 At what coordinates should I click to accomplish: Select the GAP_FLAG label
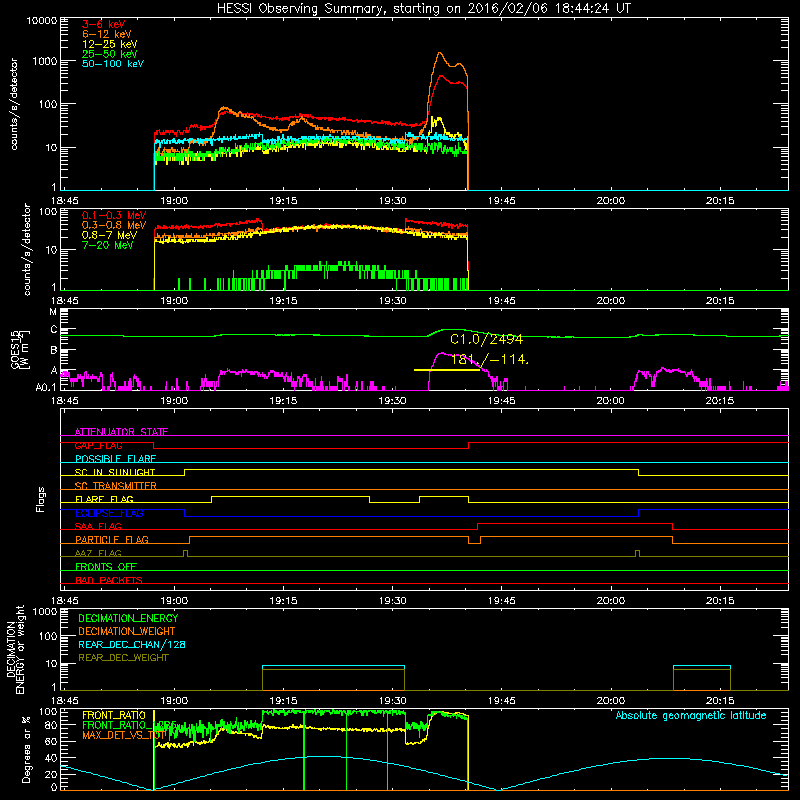pyautogui.click(x=98, y=445)
